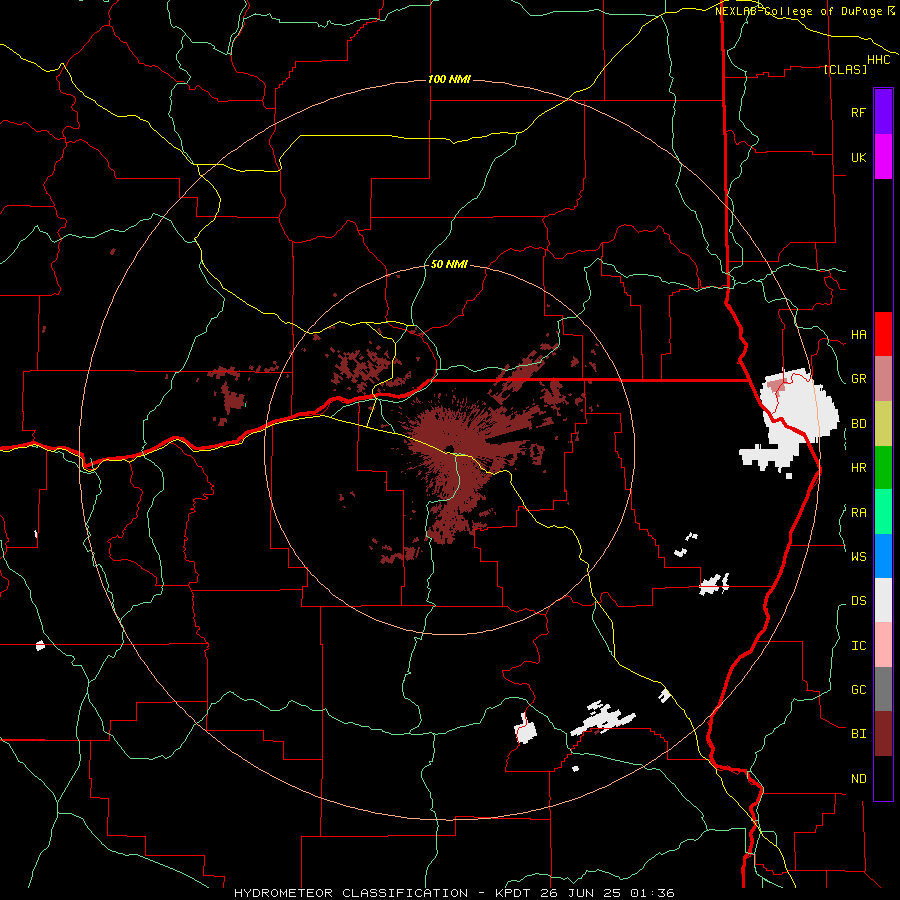Click the 26 JUN 25 date text
The image size is (900, 900).
point(583,893)
